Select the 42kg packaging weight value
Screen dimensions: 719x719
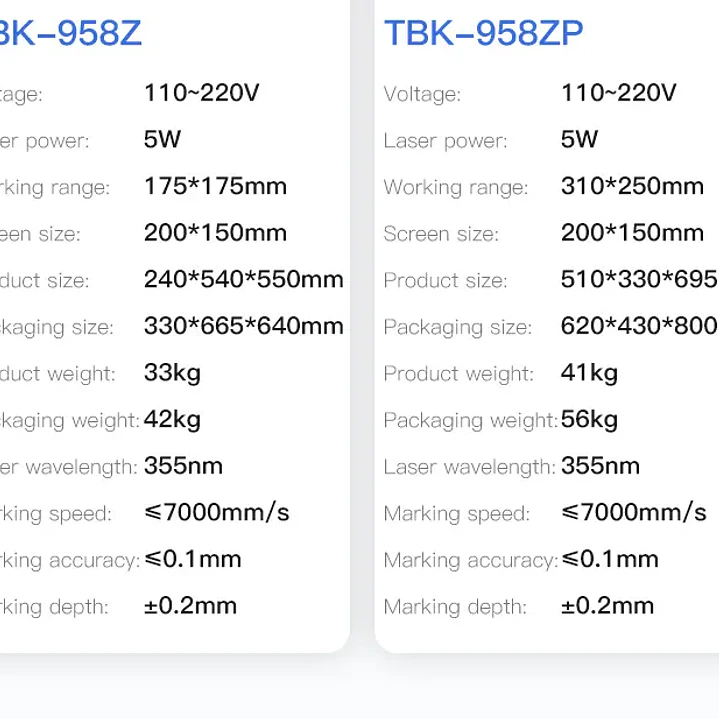(x=172, y=420)
